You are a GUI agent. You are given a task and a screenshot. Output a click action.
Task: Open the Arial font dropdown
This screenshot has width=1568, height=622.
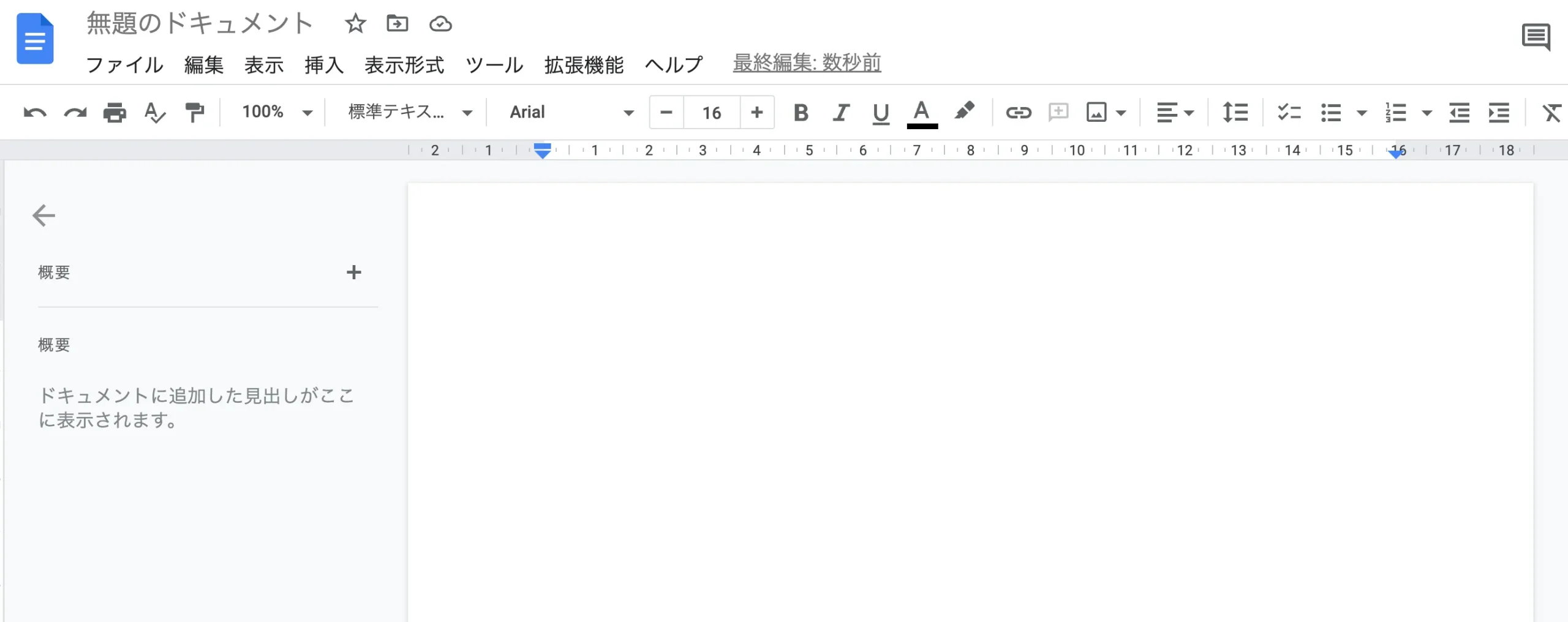click(571, 112)
